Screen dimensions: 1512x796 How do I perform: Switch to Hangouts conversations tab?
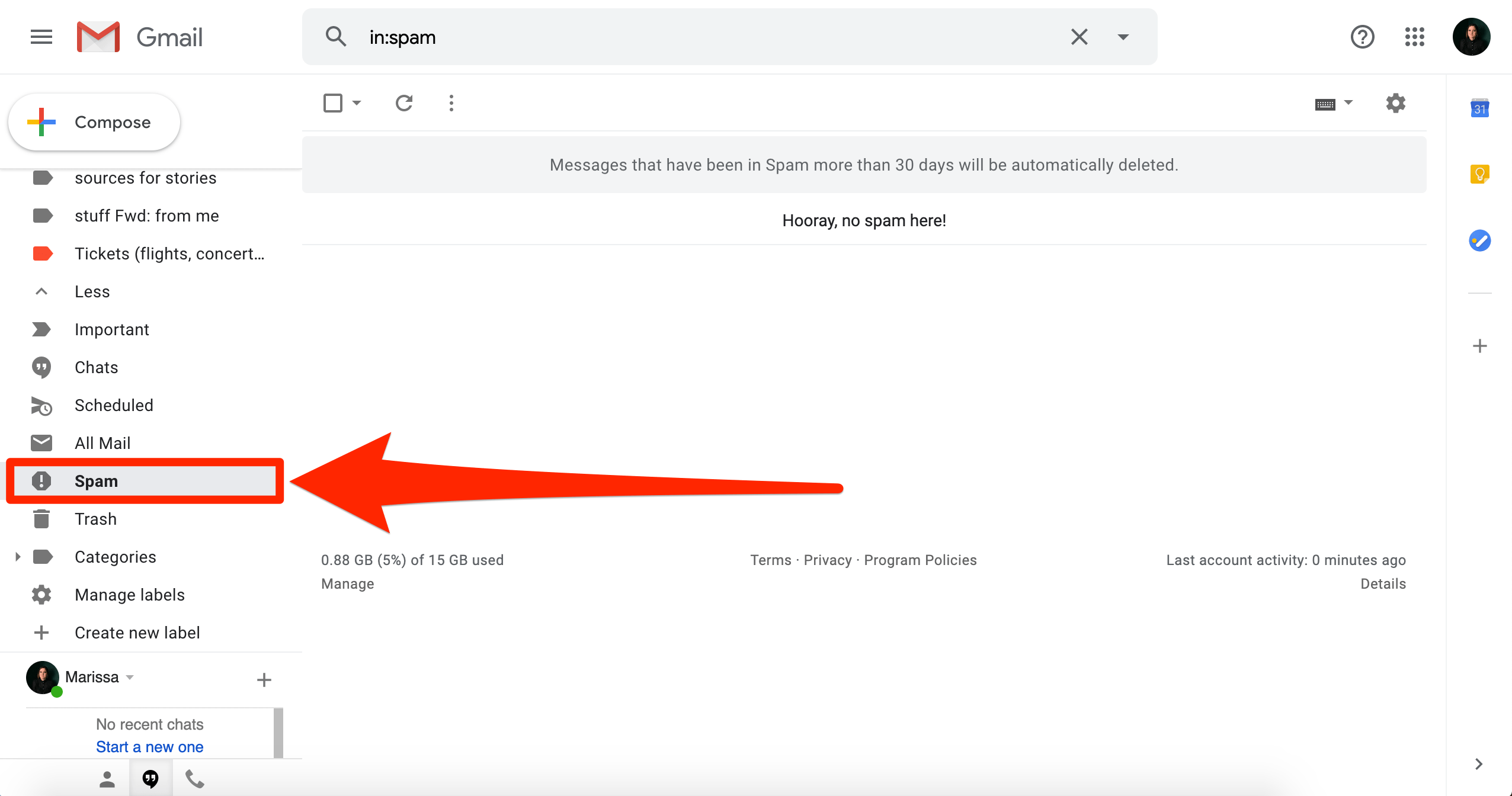coord(150,779)
